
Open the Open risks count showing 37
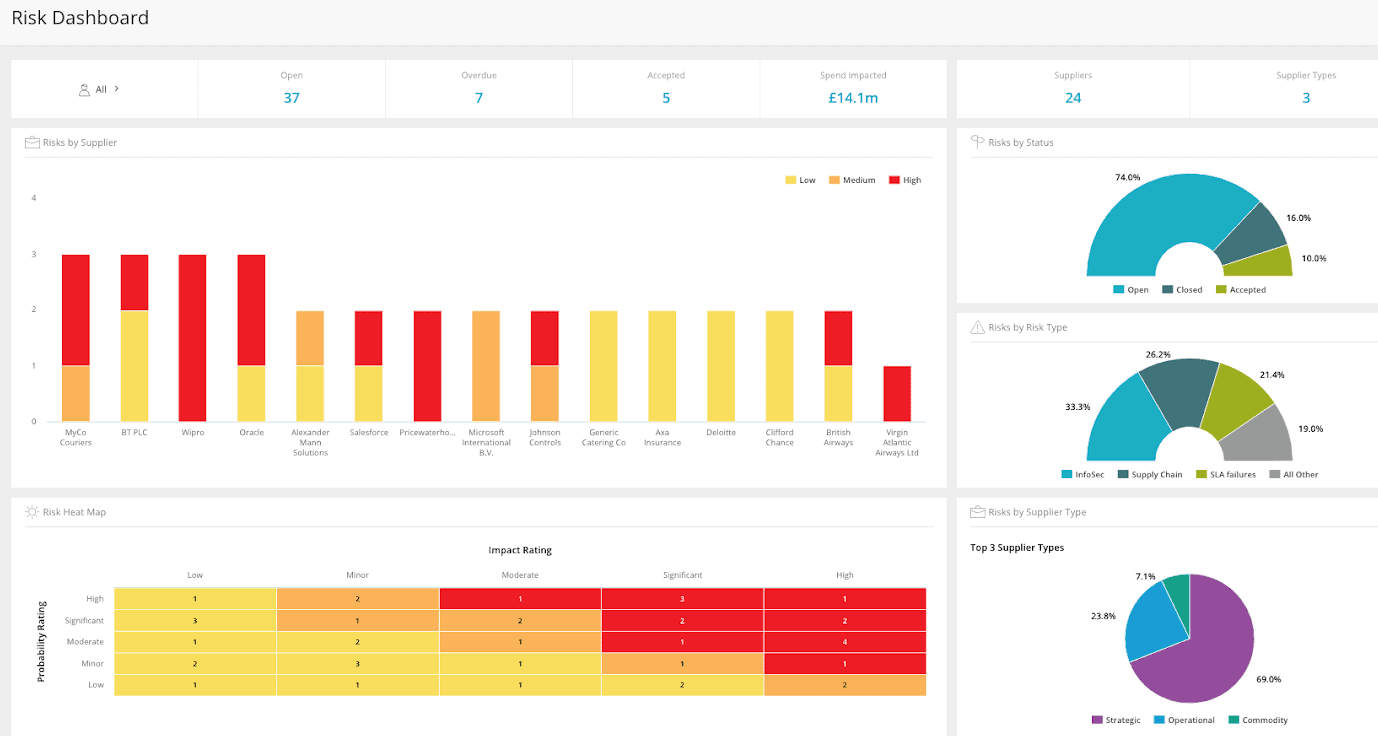291,98
